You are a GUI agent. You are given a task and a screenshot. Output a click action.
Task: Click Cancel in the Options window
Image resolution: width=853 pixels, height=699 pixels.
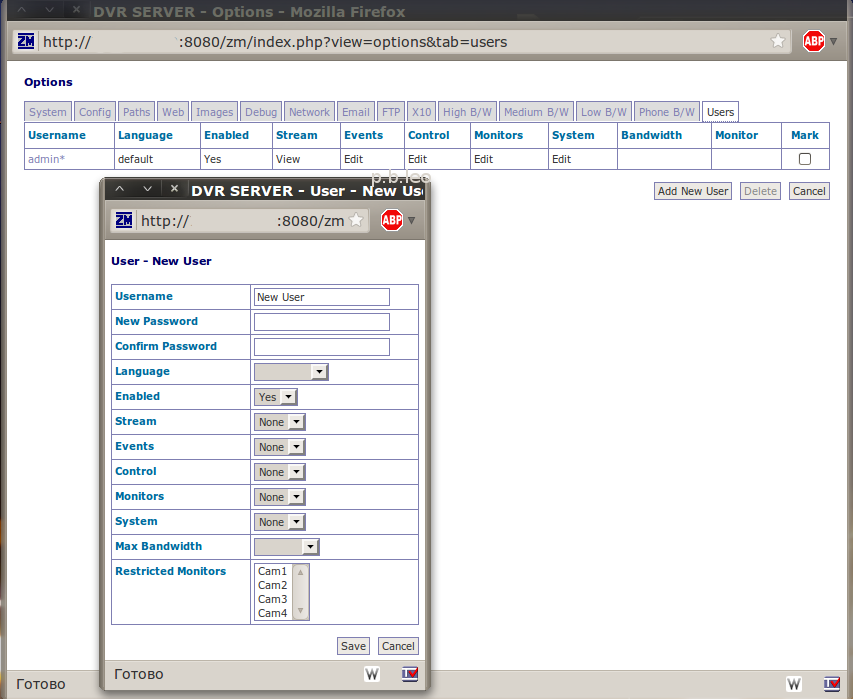pyautogui.click(x=809, y=191)
